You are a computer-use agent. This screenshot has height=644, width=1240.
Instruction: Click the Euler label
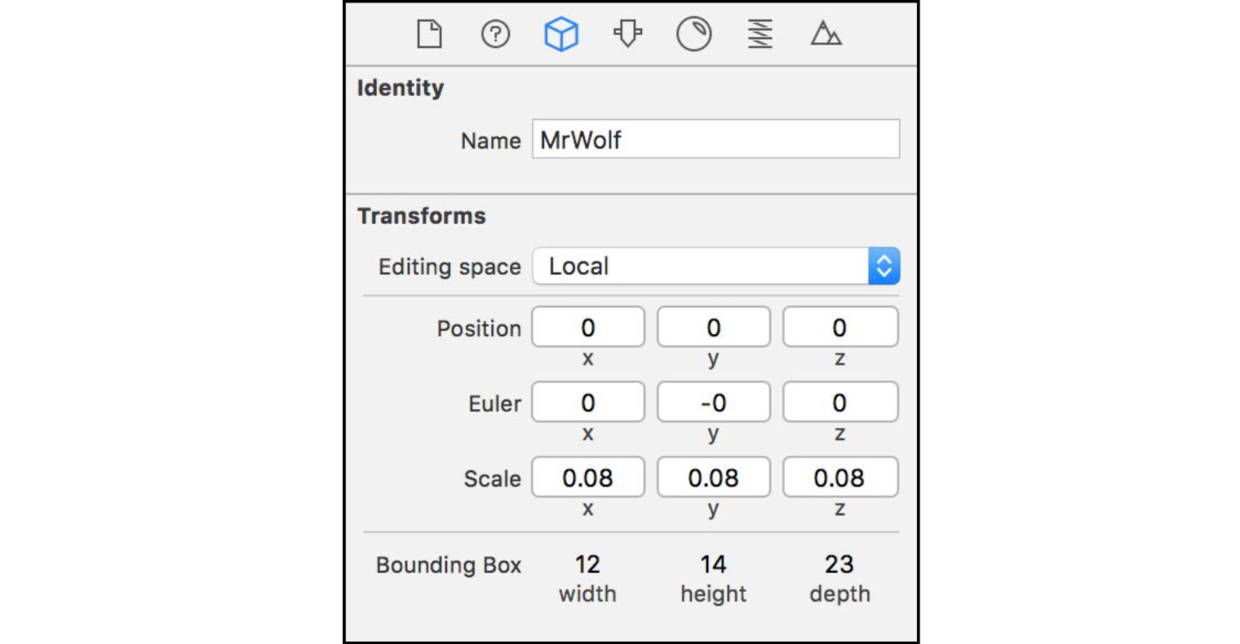[x=495, y=404]
